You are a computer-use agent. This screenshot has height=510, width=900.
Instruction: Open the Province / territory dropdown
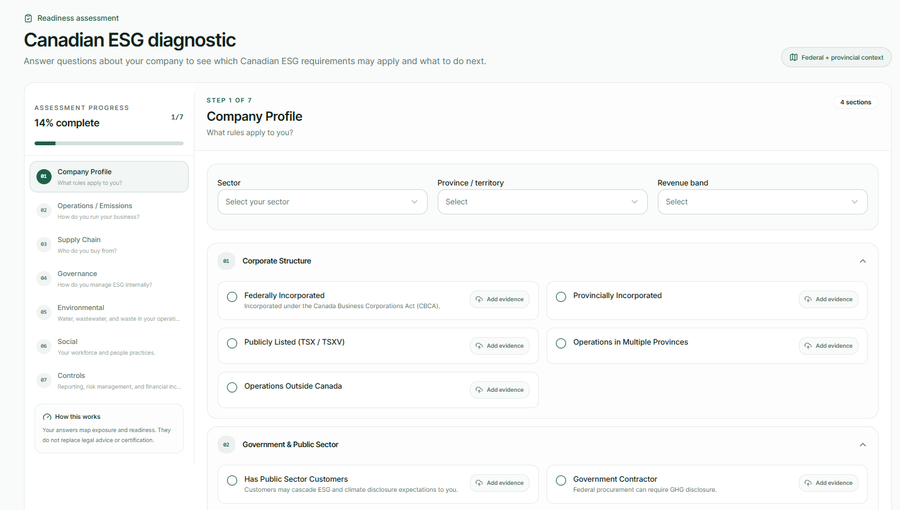(x=542, y=202)
